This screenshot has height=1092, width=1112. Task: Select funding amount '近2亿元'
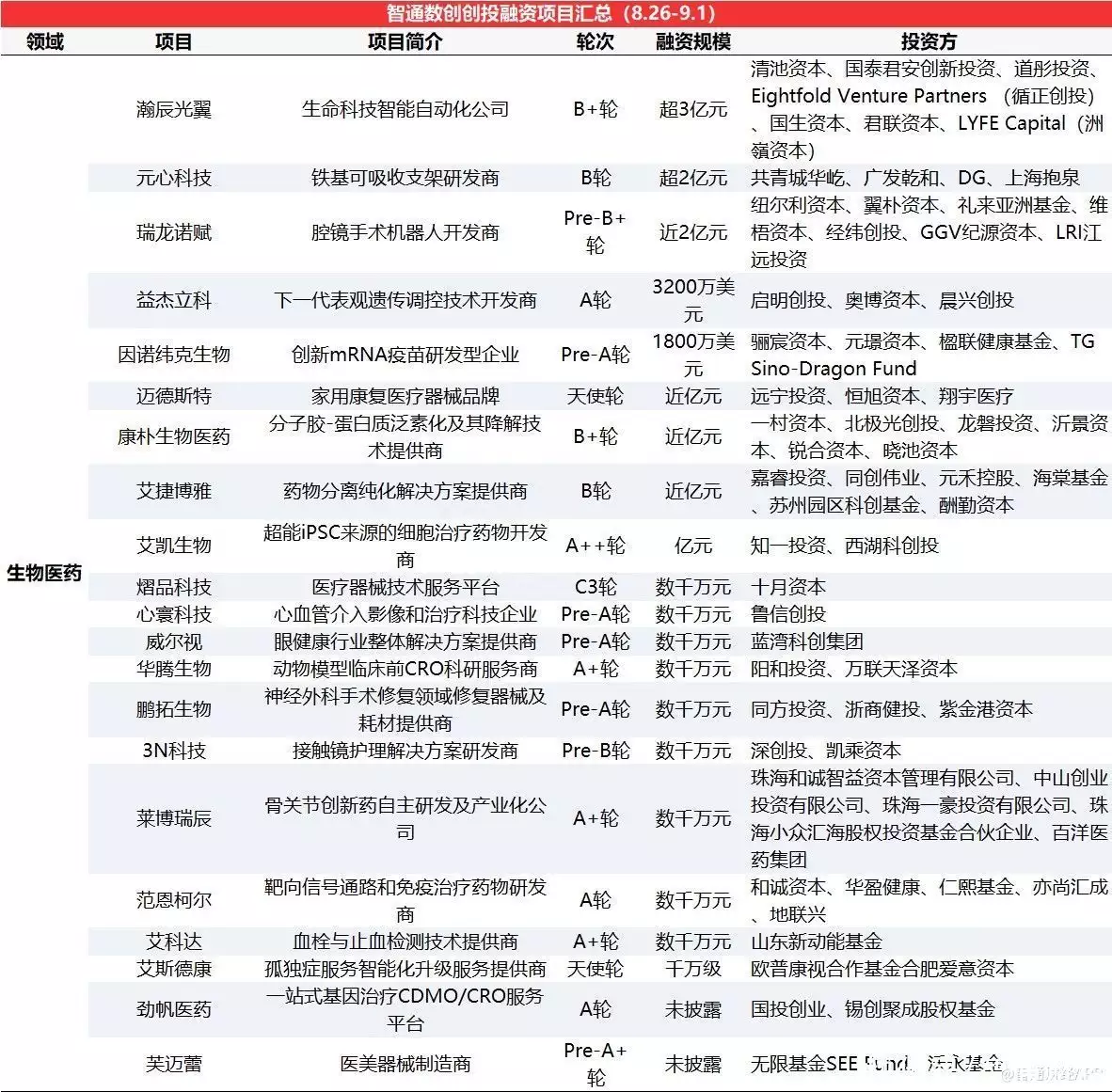692,232
